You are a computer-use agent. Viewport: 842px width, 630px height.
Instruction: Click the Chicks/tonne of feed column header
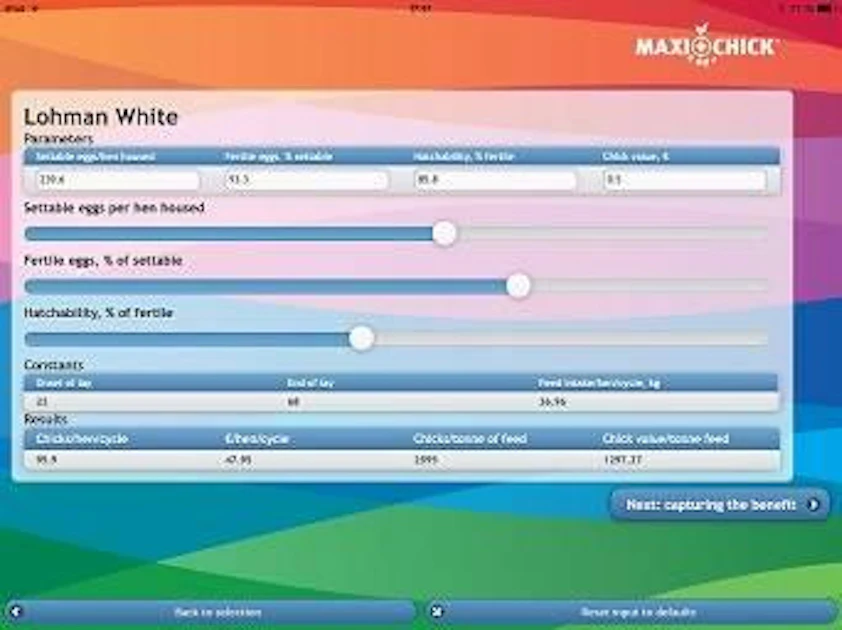pyautogui.click(x=470, y=439)
